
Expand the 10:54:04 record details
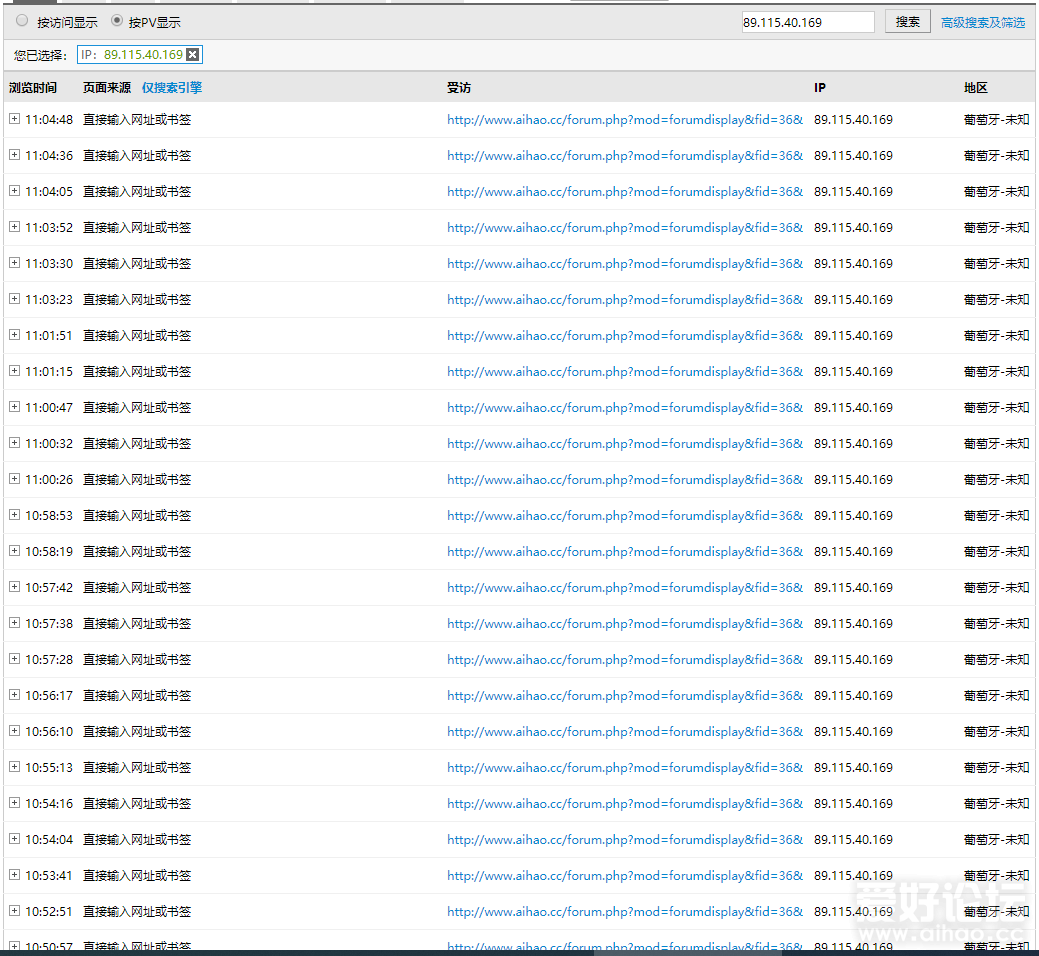[14, 839]
